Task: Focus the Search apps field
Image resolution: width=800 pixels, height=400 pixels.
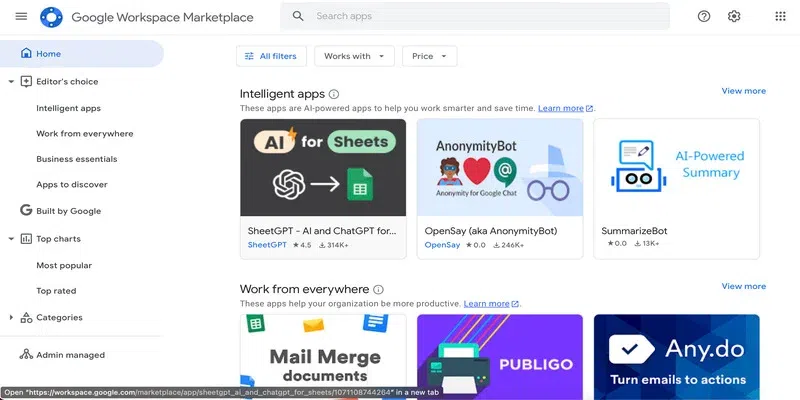Action: click(474, 16)
